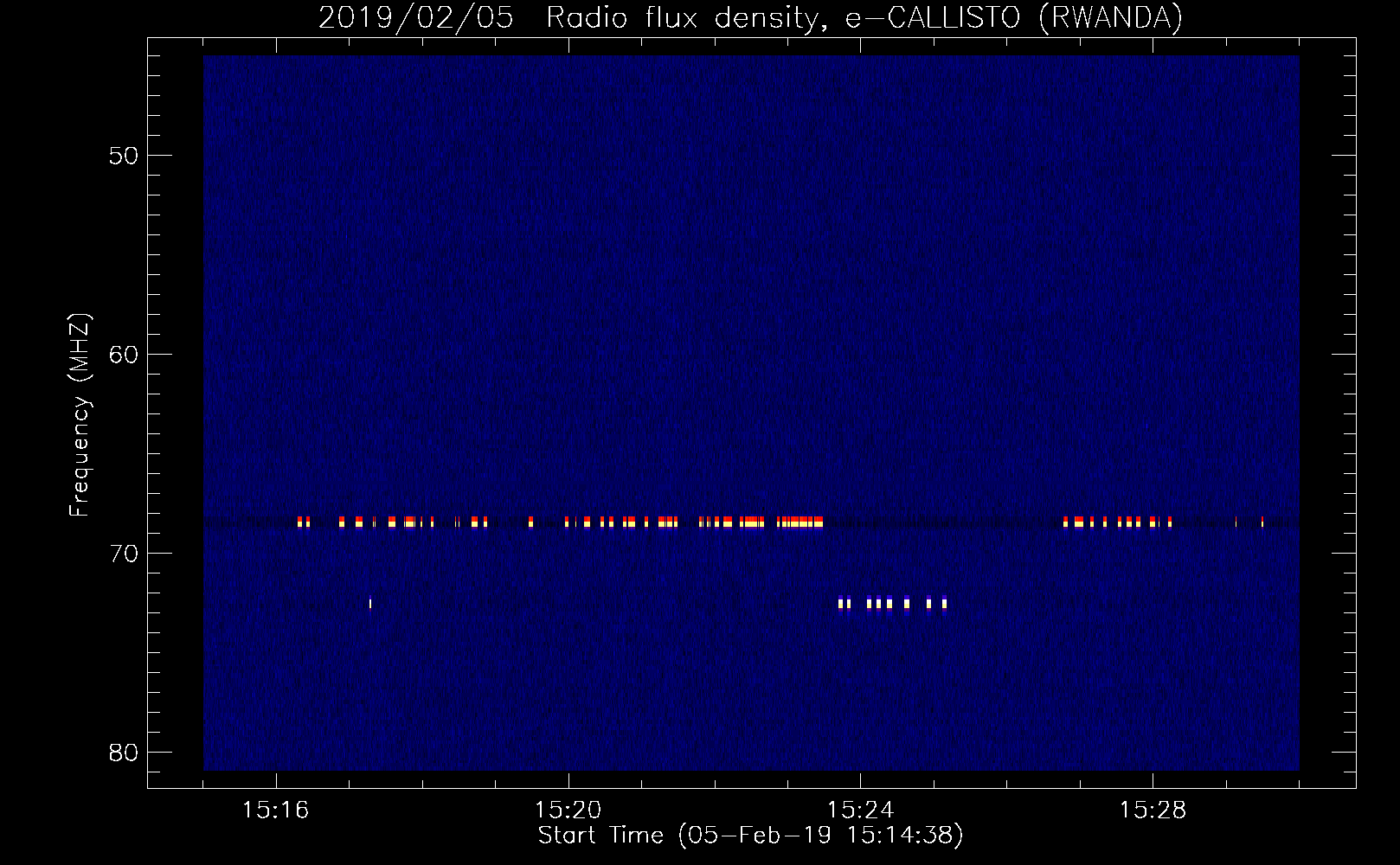Select the 60 frequency tick label
Viewport: 1400px width, 865px height.
coord(124,355)
